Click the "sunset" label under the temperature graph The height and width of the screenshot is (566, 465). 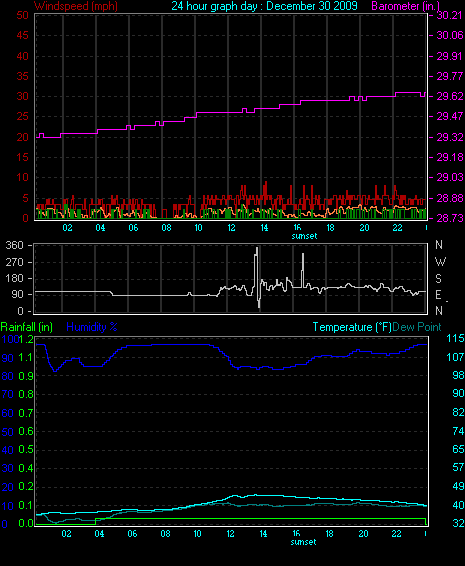(x=303, y=542)
